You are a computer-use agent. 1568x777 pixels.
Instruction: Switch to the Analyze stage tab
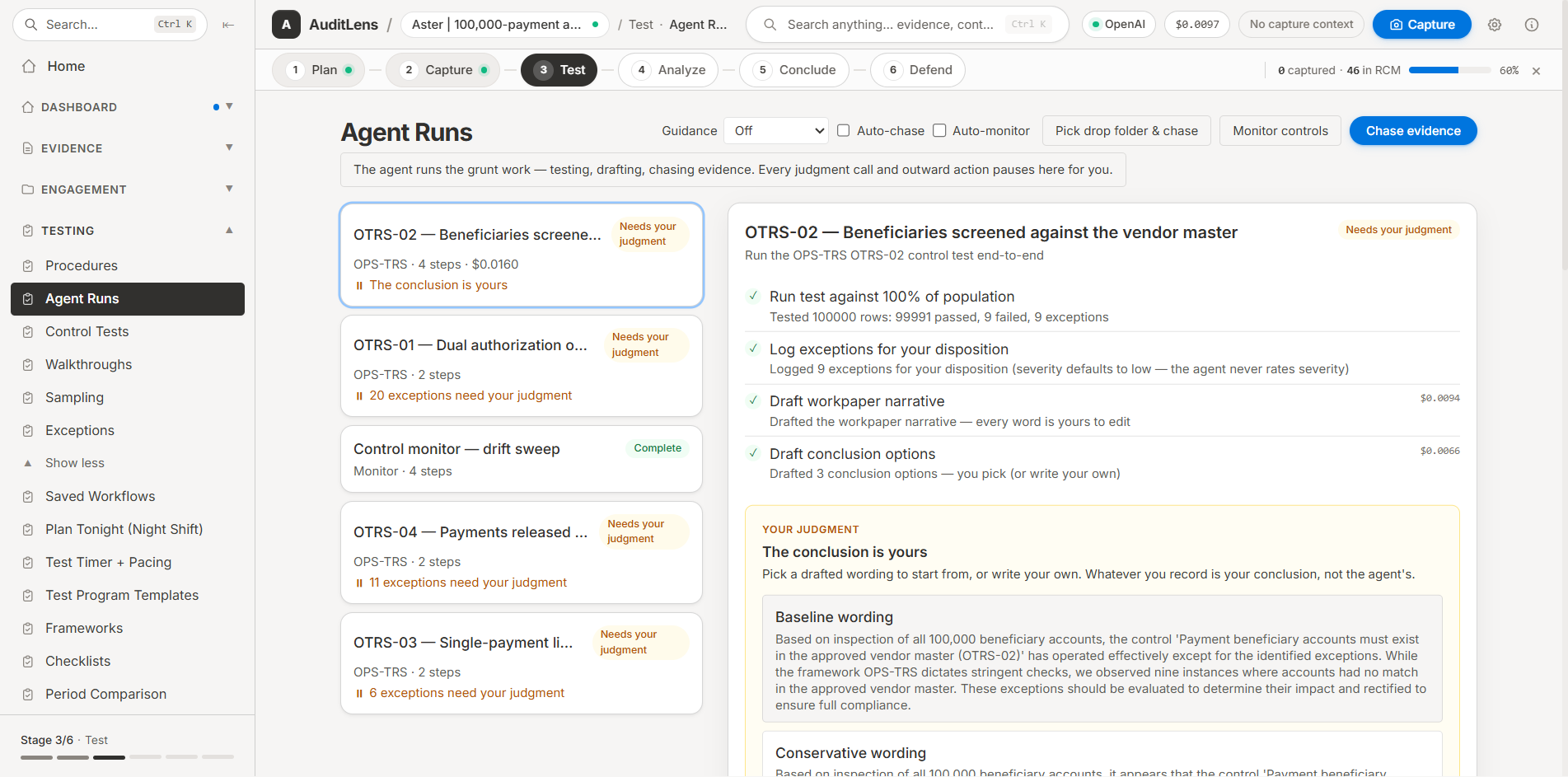tap(668, 70)
